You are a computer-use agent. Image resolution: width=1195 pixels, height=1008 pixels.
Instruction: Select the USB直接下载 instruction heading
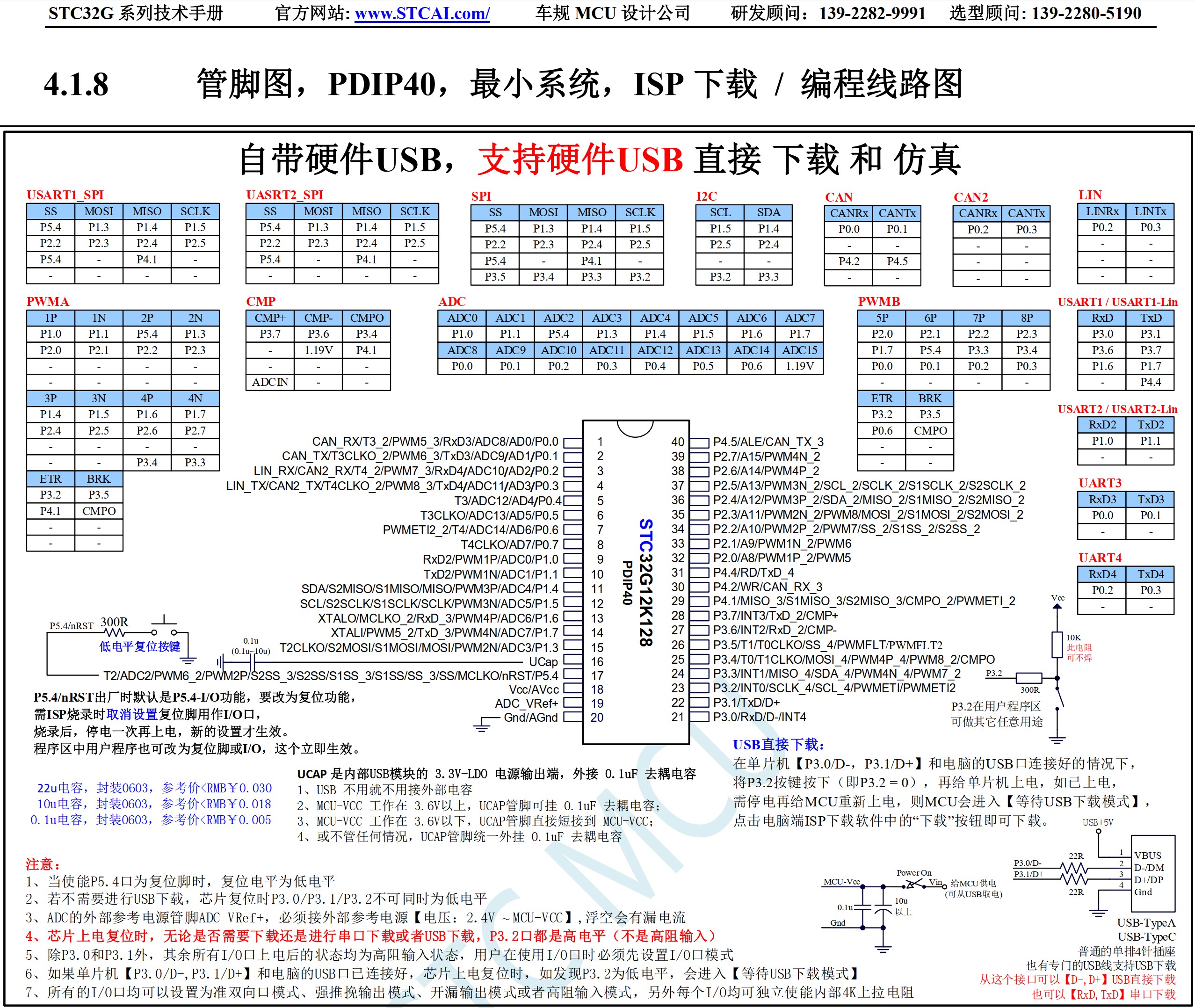coord(778,745)
